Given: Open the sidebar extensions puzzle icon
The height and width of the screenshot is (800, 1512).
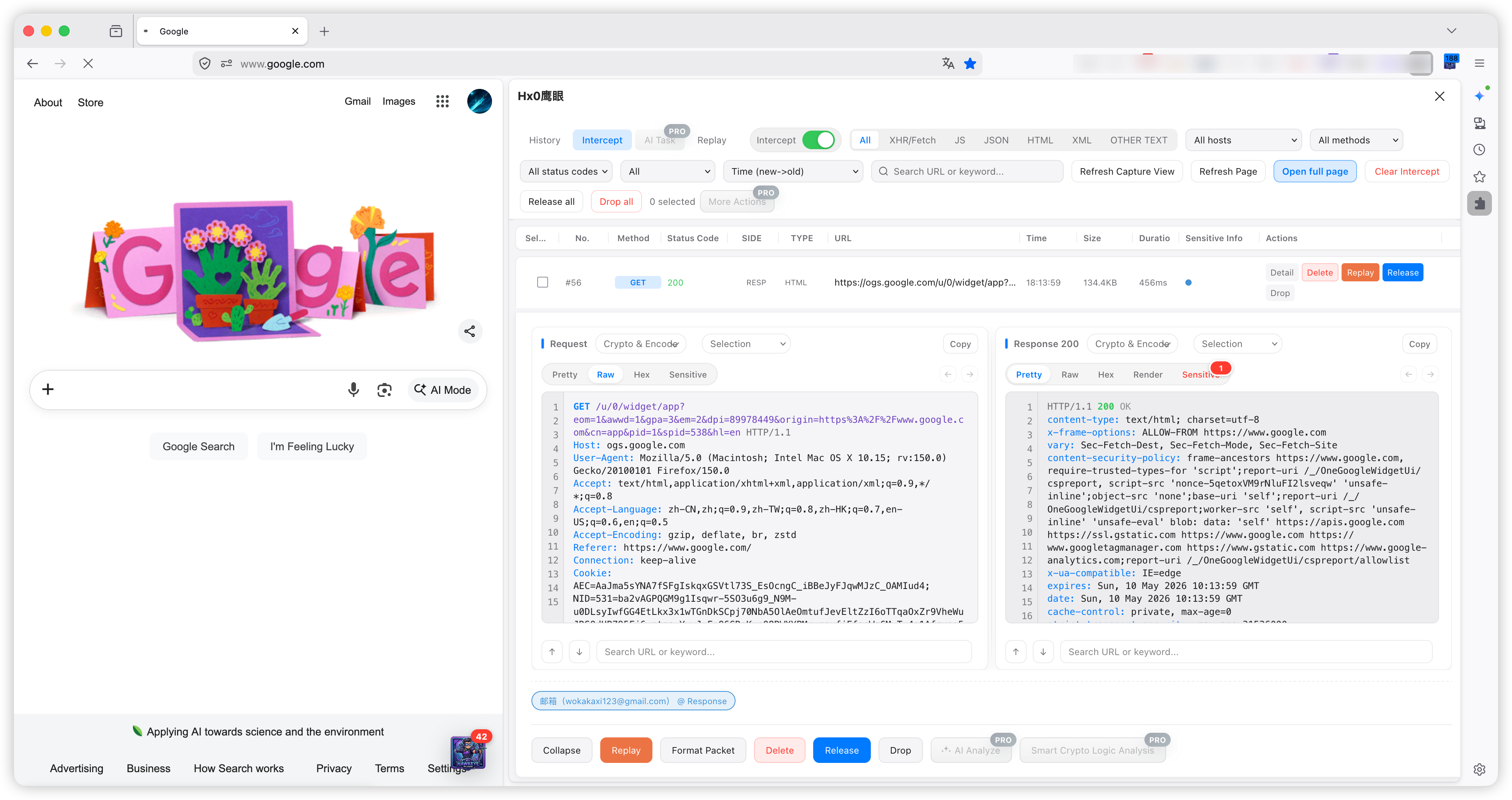Looking at the screenshot, I should 1479,204.
